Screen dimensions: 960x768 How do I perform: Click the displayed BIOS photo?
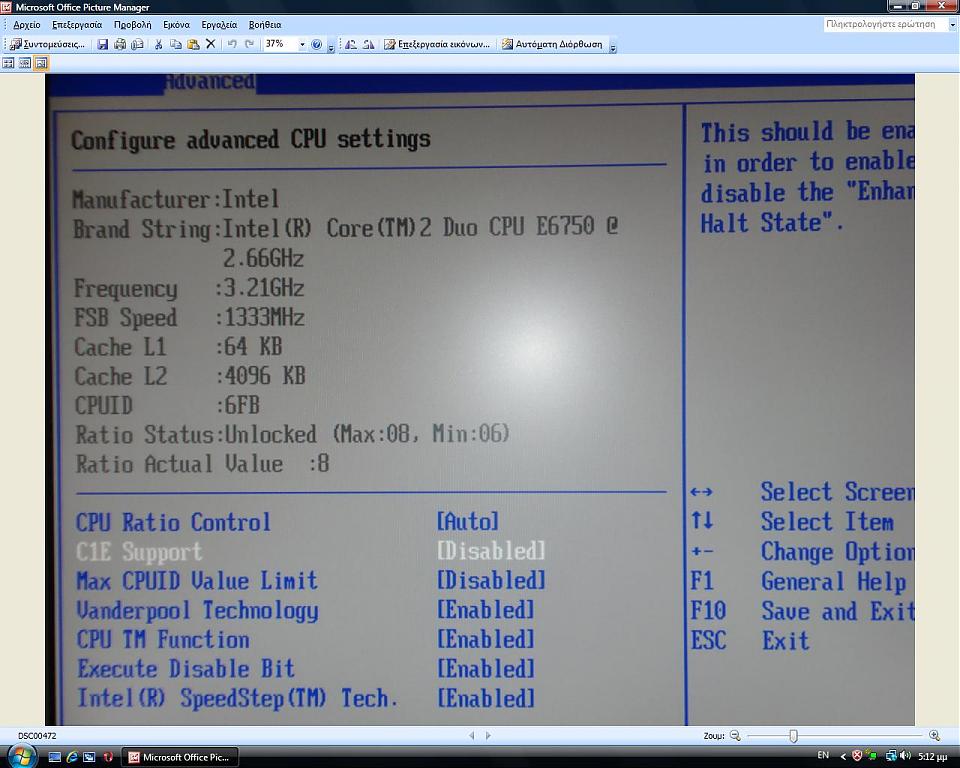[x=480, y=400]
